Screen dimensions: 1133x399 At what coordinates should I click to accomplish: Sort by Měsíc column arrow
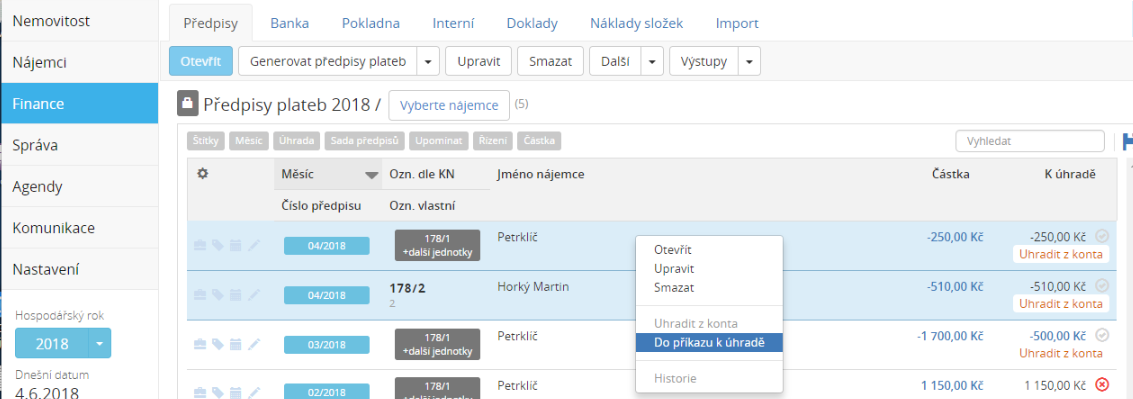[371, 175]
